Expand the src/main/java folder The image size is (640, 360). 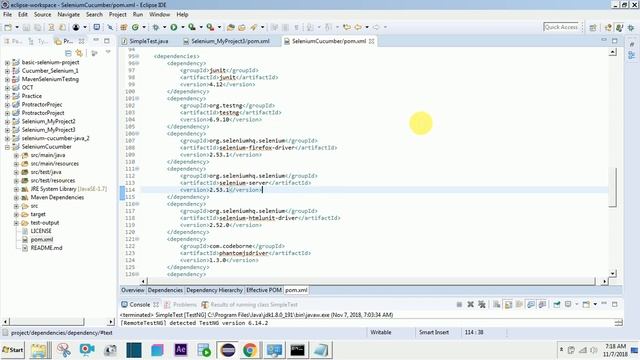(x=16, y=156)
